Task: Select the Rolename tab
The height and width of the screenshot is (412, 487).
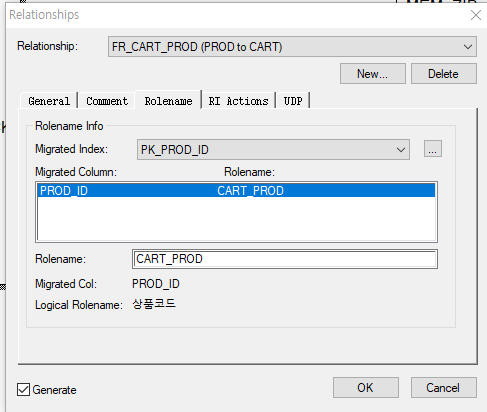Action: click(168, 101)
